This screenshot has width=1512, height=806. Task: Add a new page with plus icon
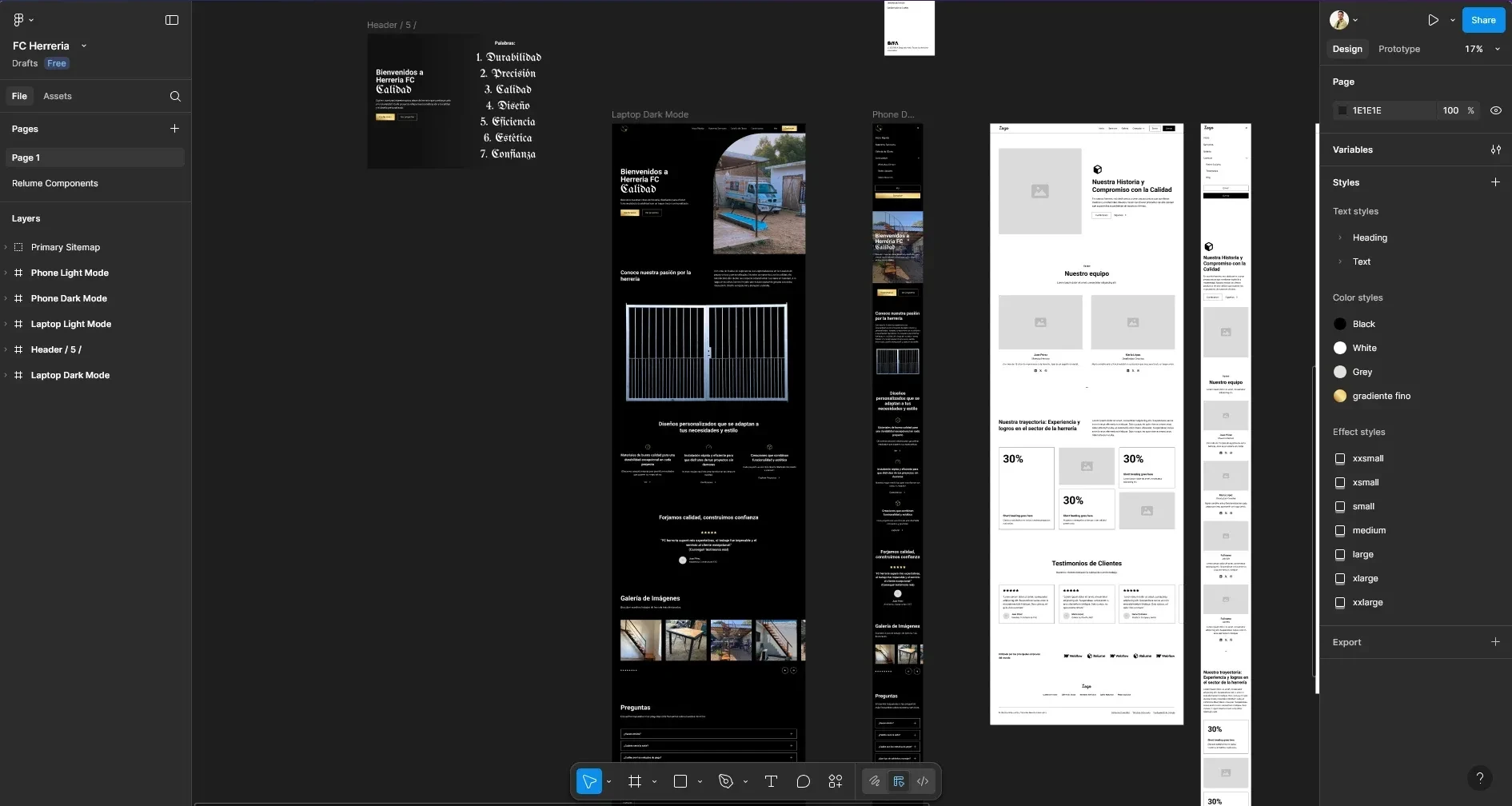coord(174,129)
